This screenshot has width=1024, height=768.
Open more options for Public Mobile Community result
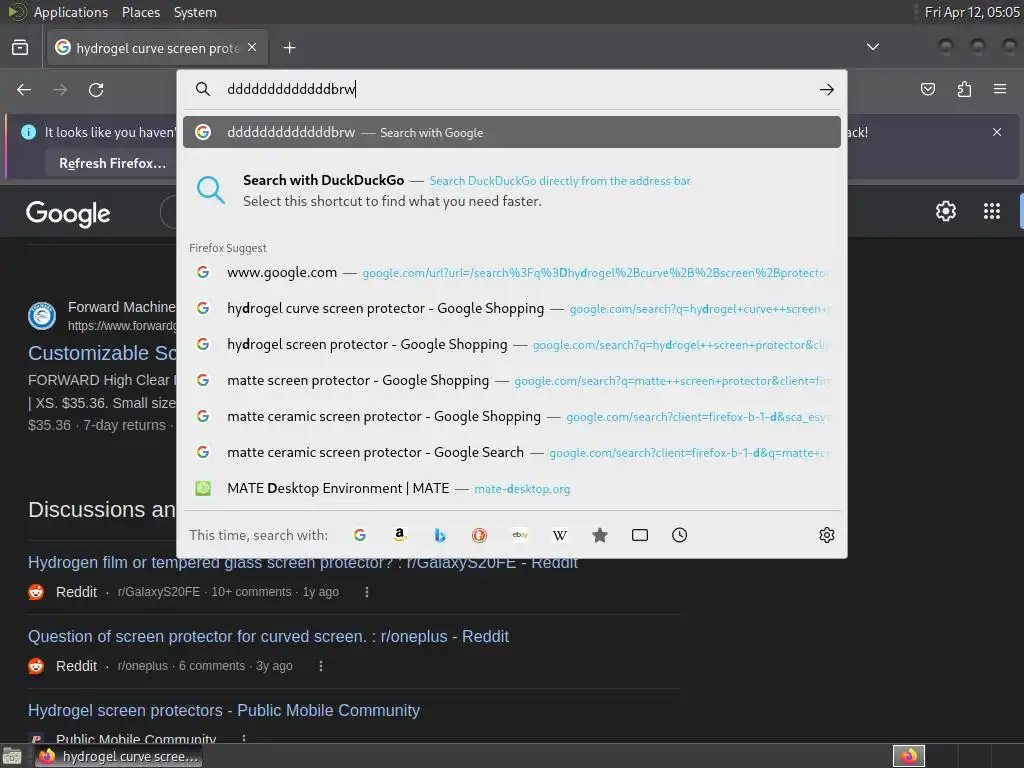point(244,739)
